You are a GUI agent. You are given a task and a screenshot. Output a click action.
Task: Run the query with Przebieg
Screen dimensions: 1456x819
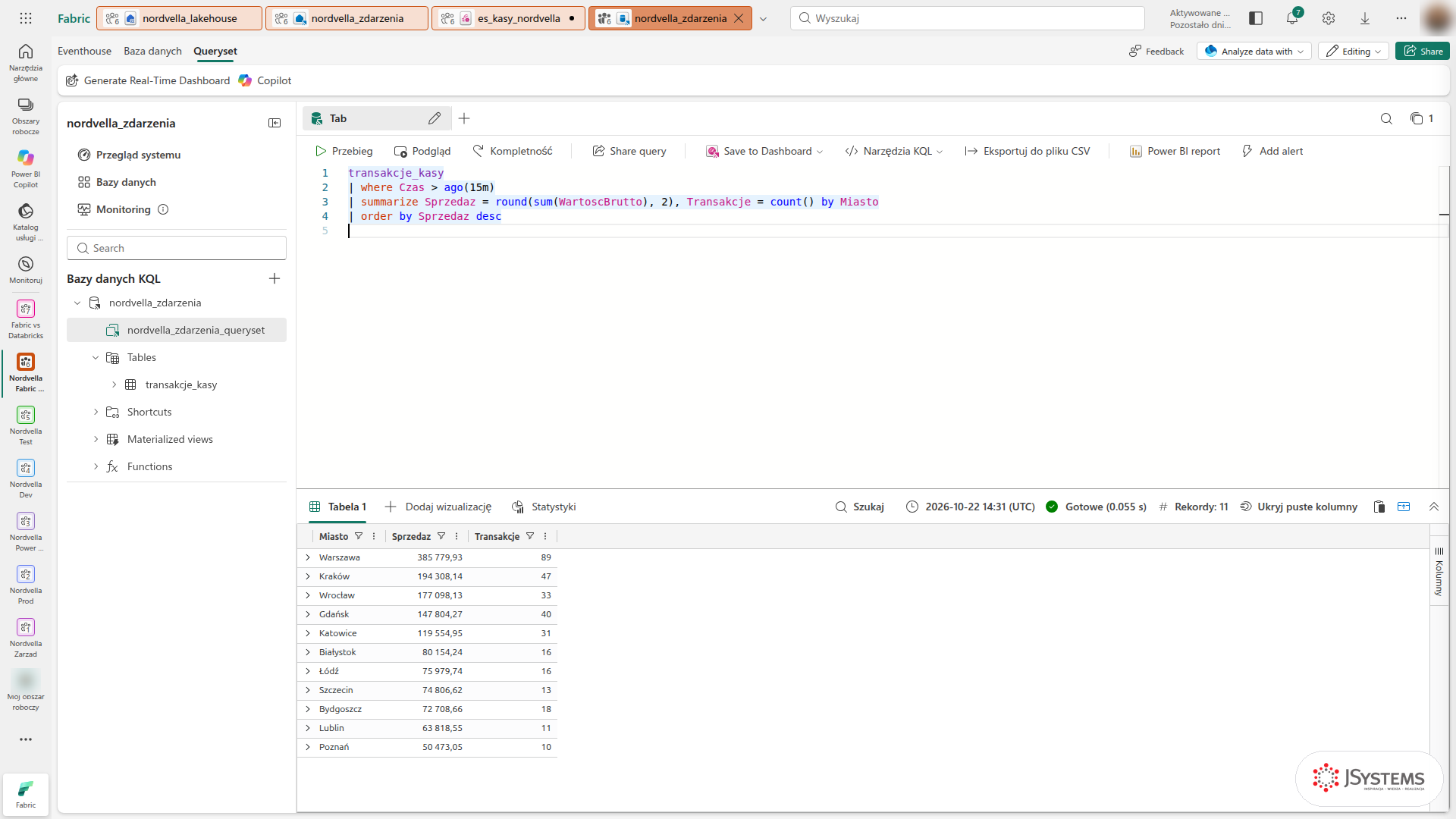pyautogui.click(x=344, y=151)
